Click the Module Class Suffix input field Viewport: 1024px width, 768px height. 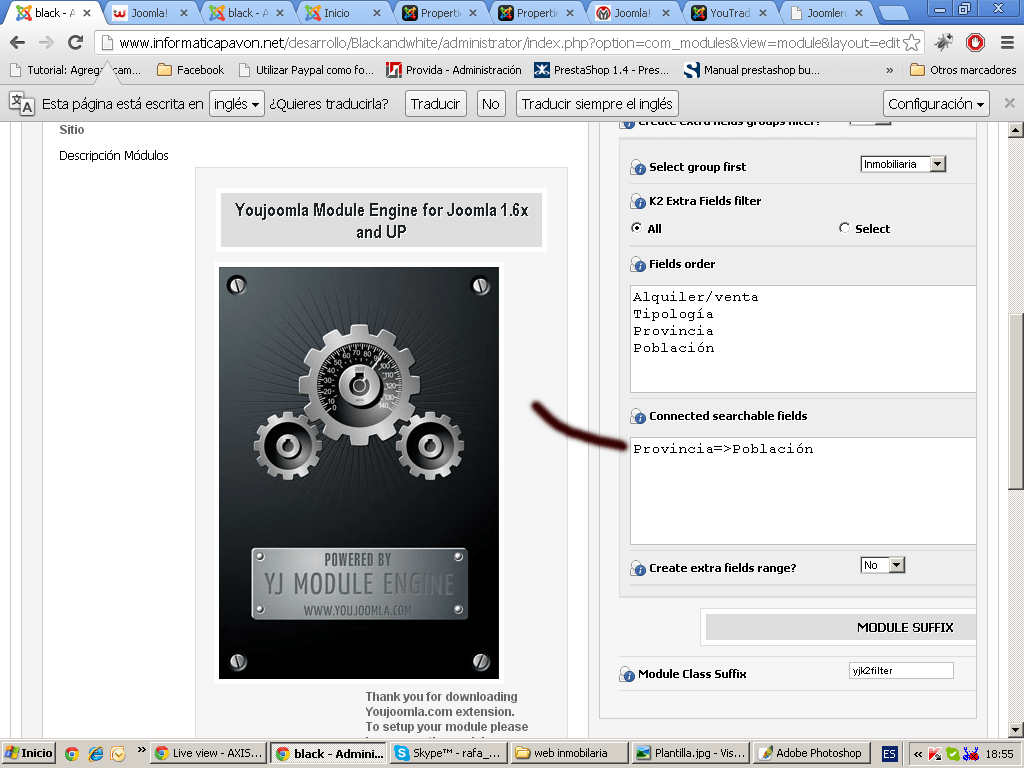(901, 671)
